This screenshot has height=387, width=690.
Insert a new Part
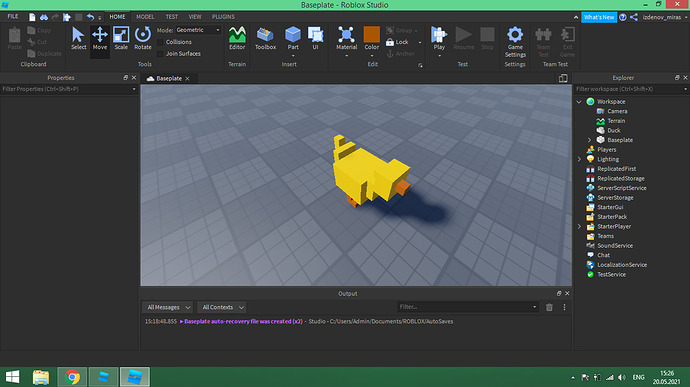pos(293,38)
